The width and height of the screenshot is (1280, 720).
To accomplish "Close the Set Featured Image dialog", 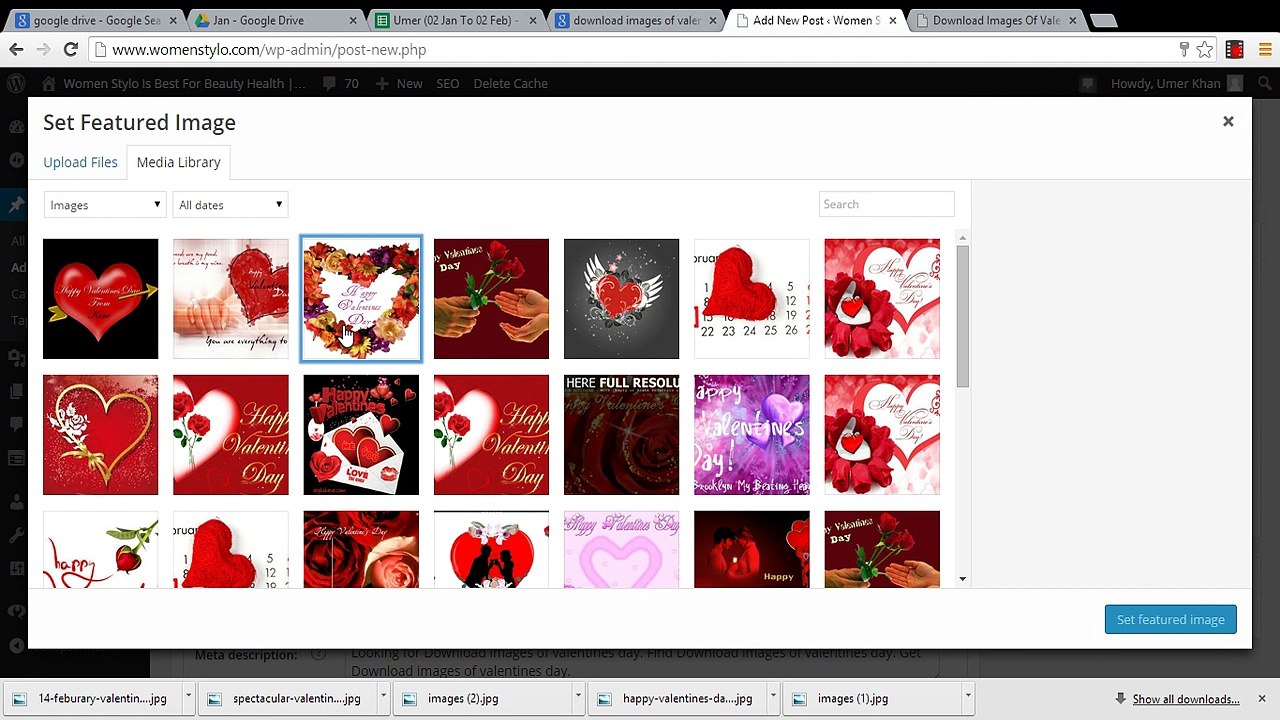I will 1228,121.
